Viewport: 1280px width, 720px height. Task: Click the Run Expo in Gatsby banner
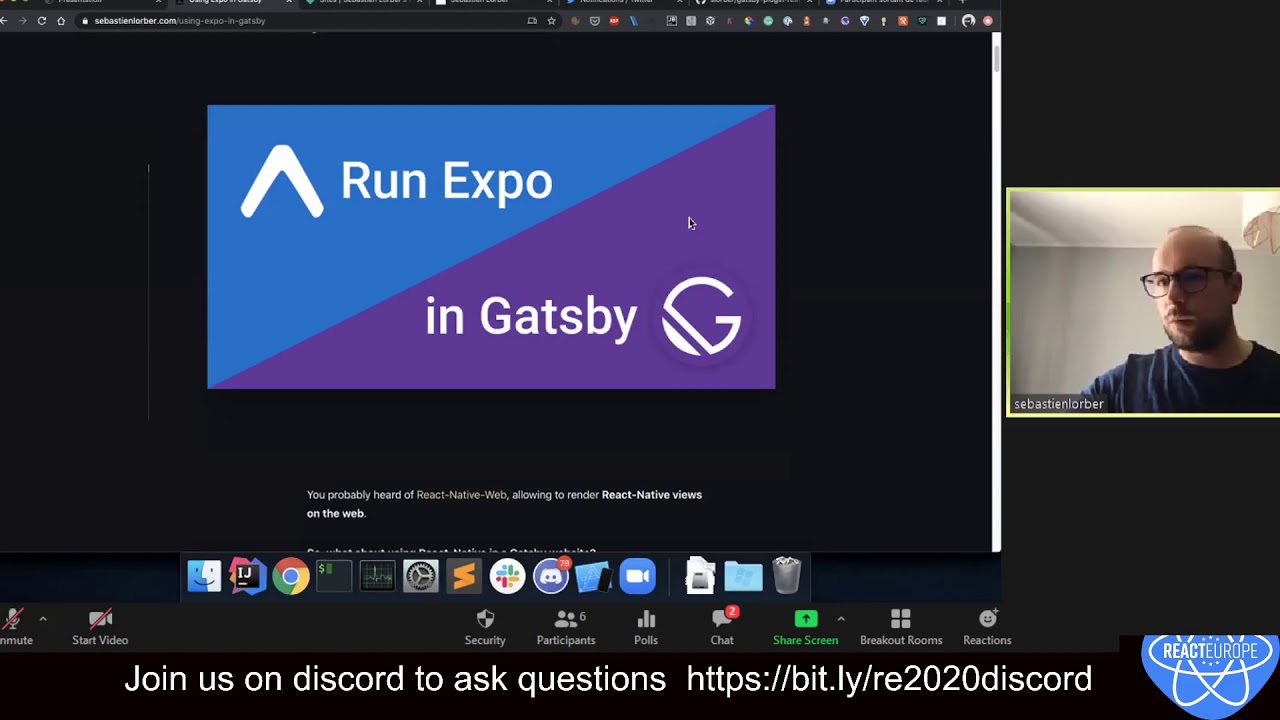point(491,247)
